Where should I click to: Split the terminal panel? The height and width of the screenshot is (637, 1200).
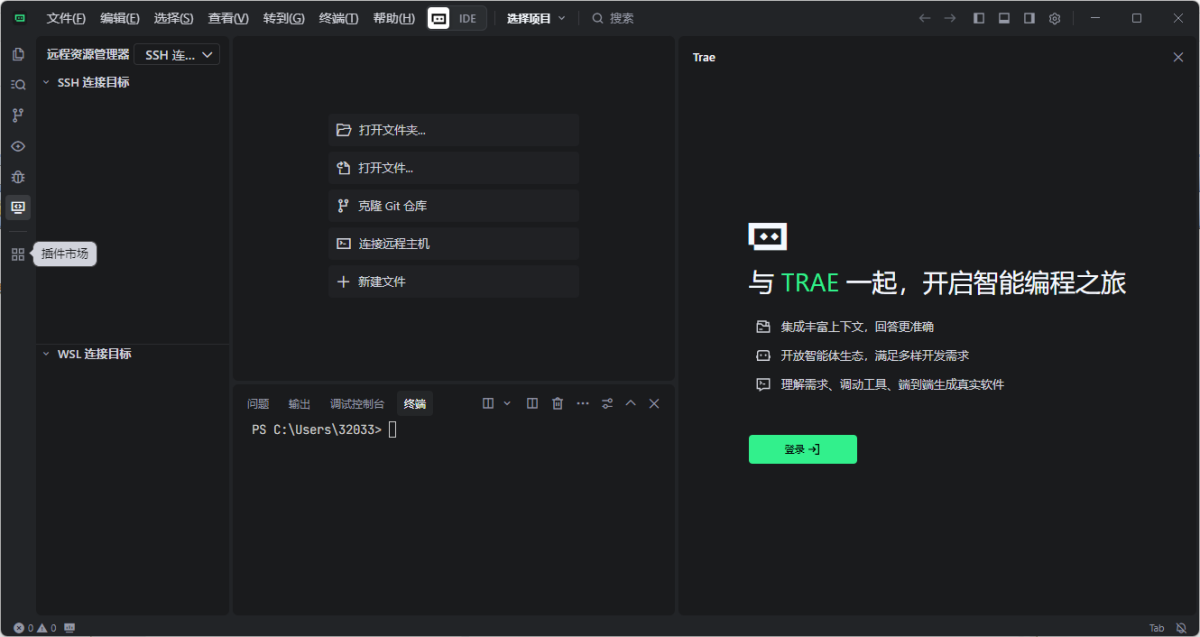pyautogui.click(x=532, y=403)
